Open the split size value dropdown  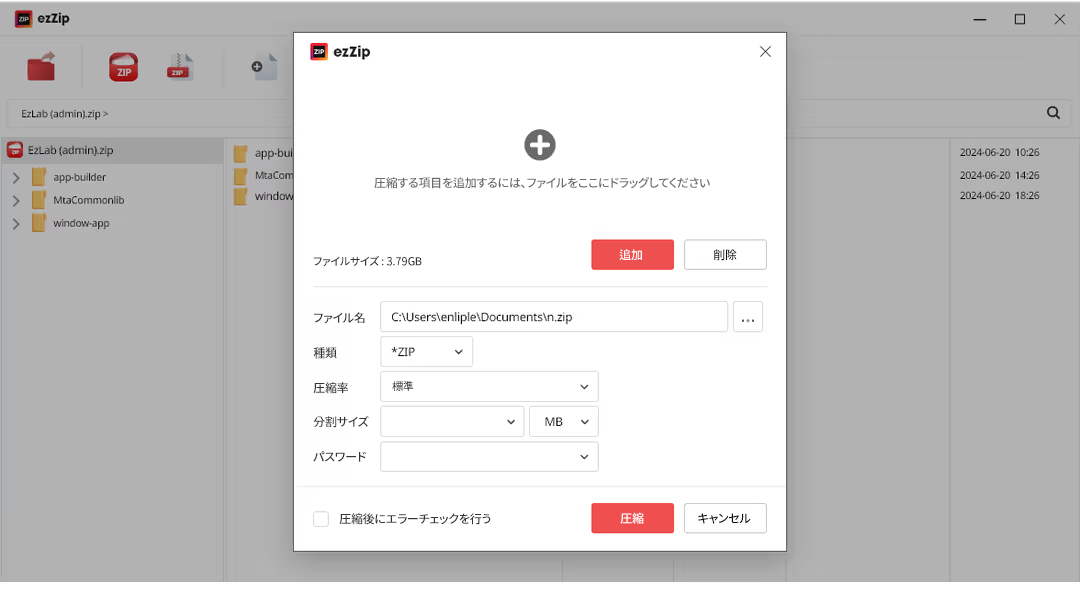(452, 422)
